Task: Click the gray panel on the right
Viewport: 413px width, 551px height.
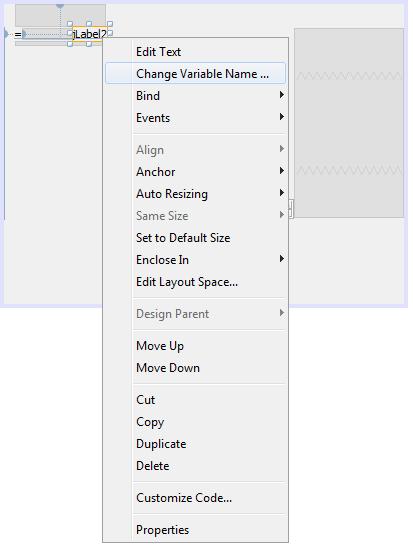Action: [x=349, y=123]
